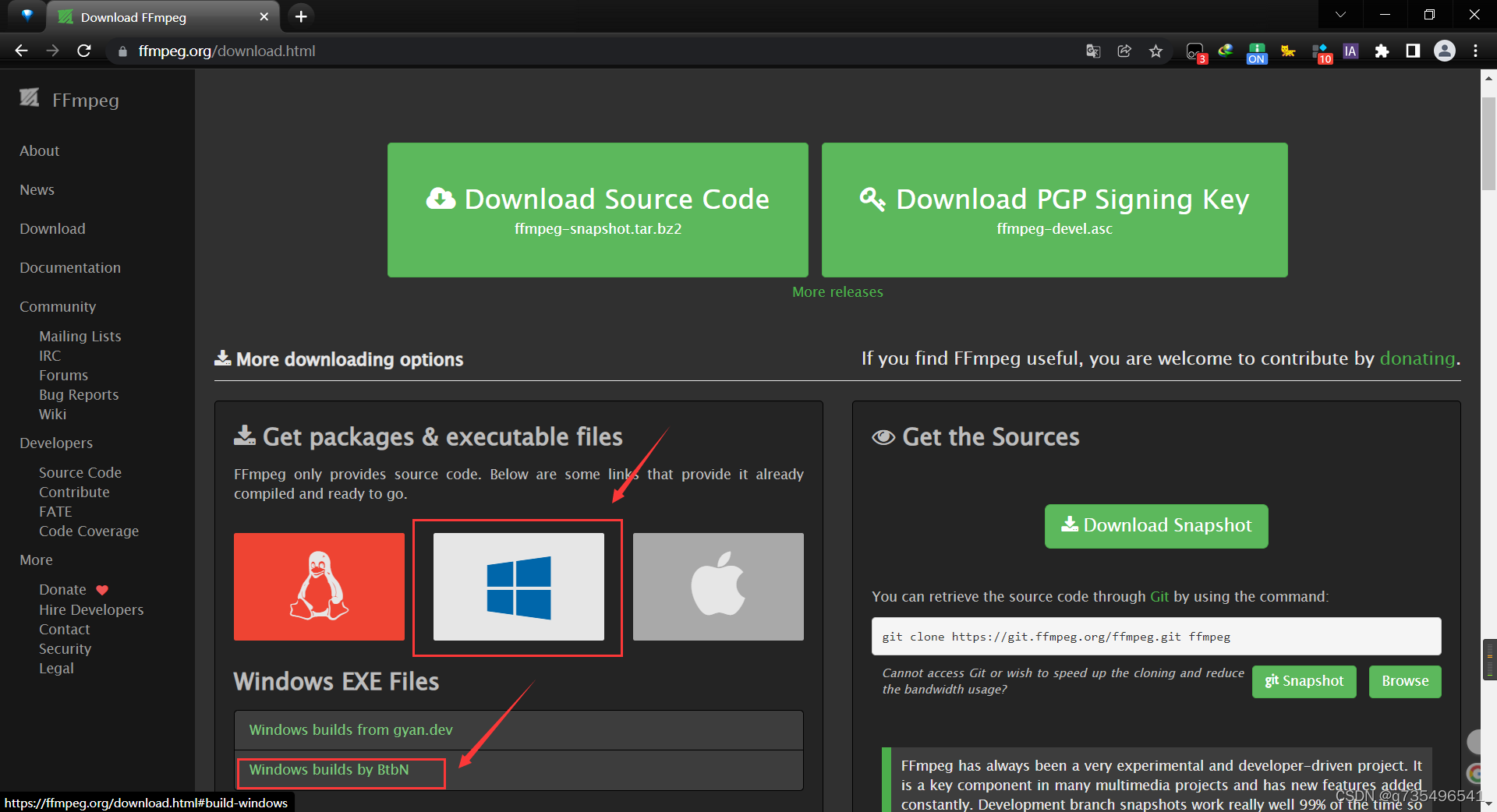
Task: Open FATE sidebar link
Action: pyautogui.click(x=55, y=512)
